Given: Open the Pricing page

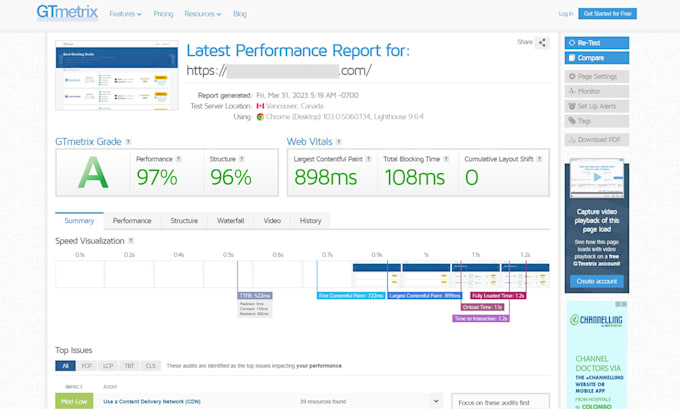Looking at the screenshot, I should tap(163, 14).
